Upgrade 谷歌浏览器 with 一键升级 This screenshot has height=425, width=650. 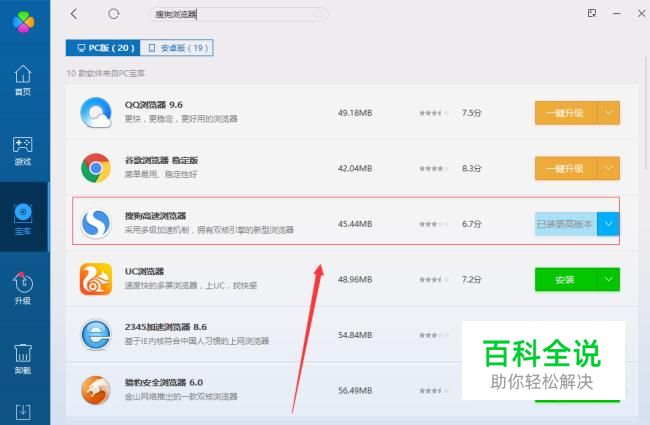click(566, 168)
